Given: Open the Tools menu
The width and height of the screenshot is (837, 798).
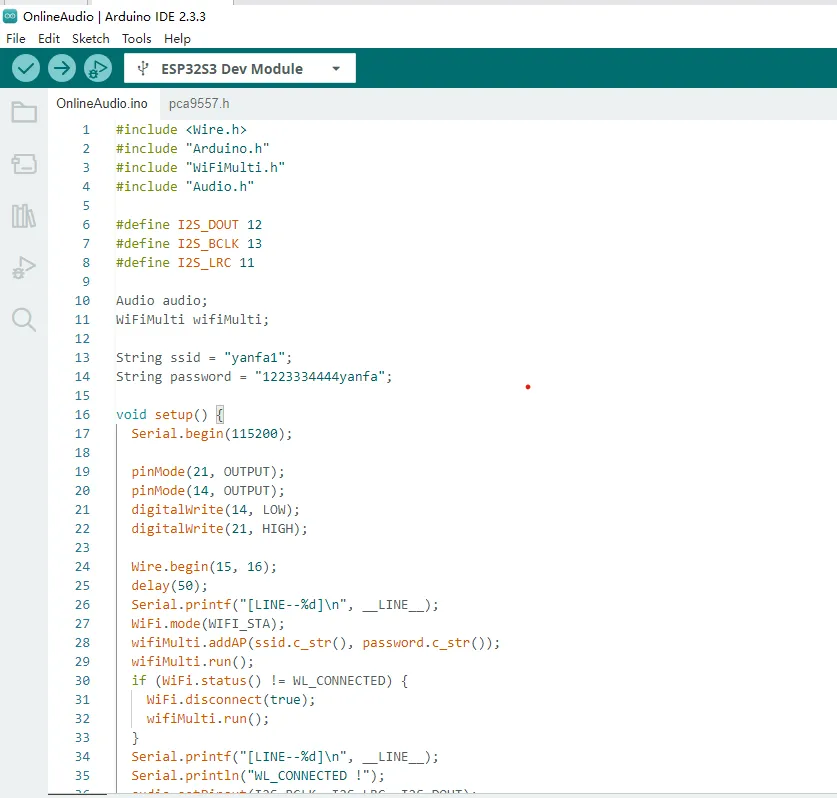Looking at the screenshot, I should (137, 39).
